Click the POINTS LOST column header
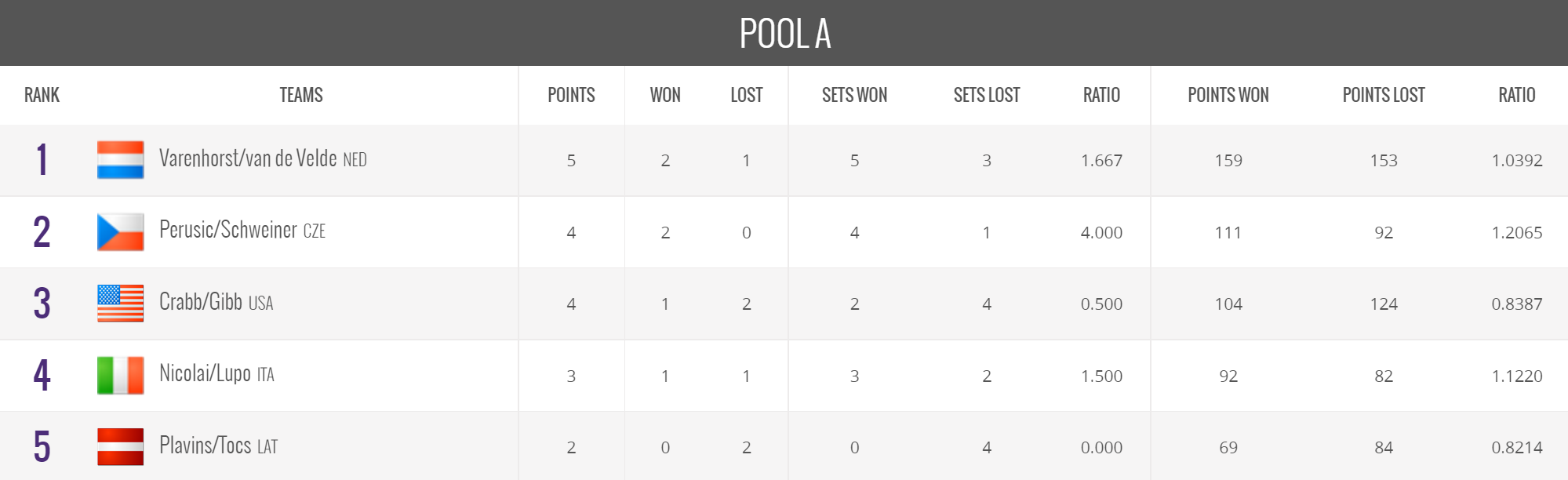Screen dimensions: 1568x480 (x=1383, y=95)
